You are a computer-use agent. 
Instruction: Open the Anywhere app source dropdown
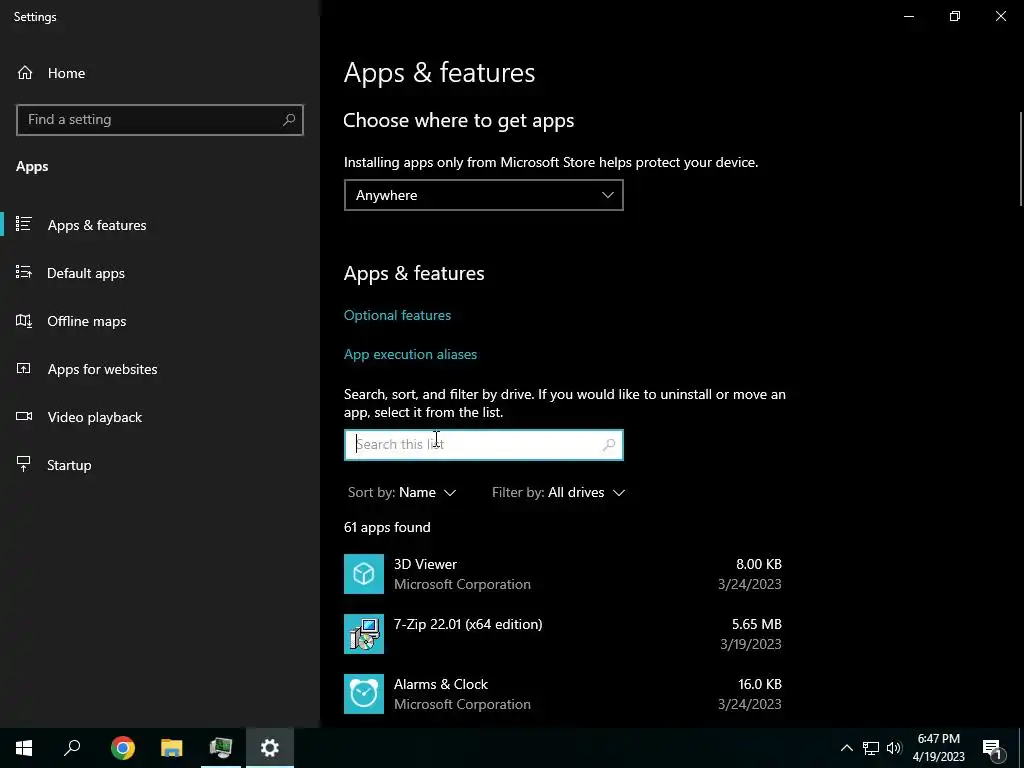point(484,195)
